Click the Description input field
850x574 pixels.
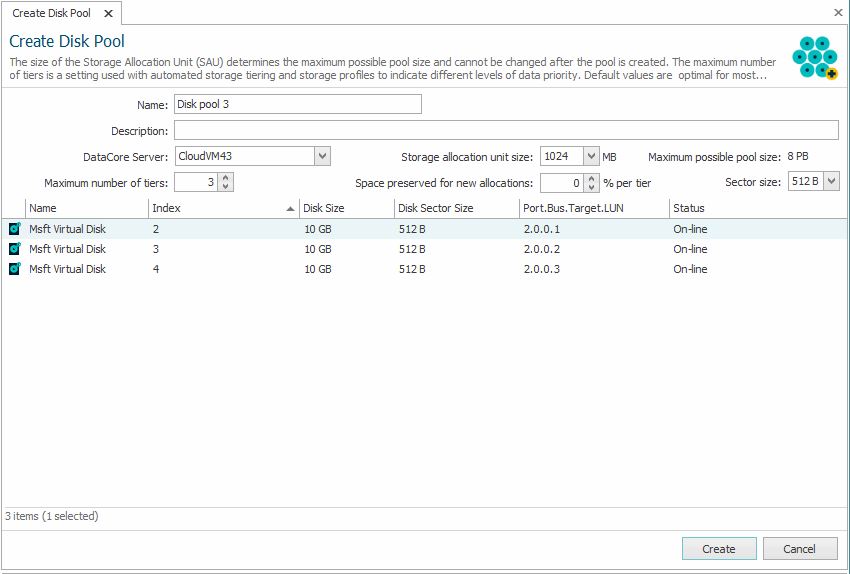pyautogui.click(x=505, y=130)
